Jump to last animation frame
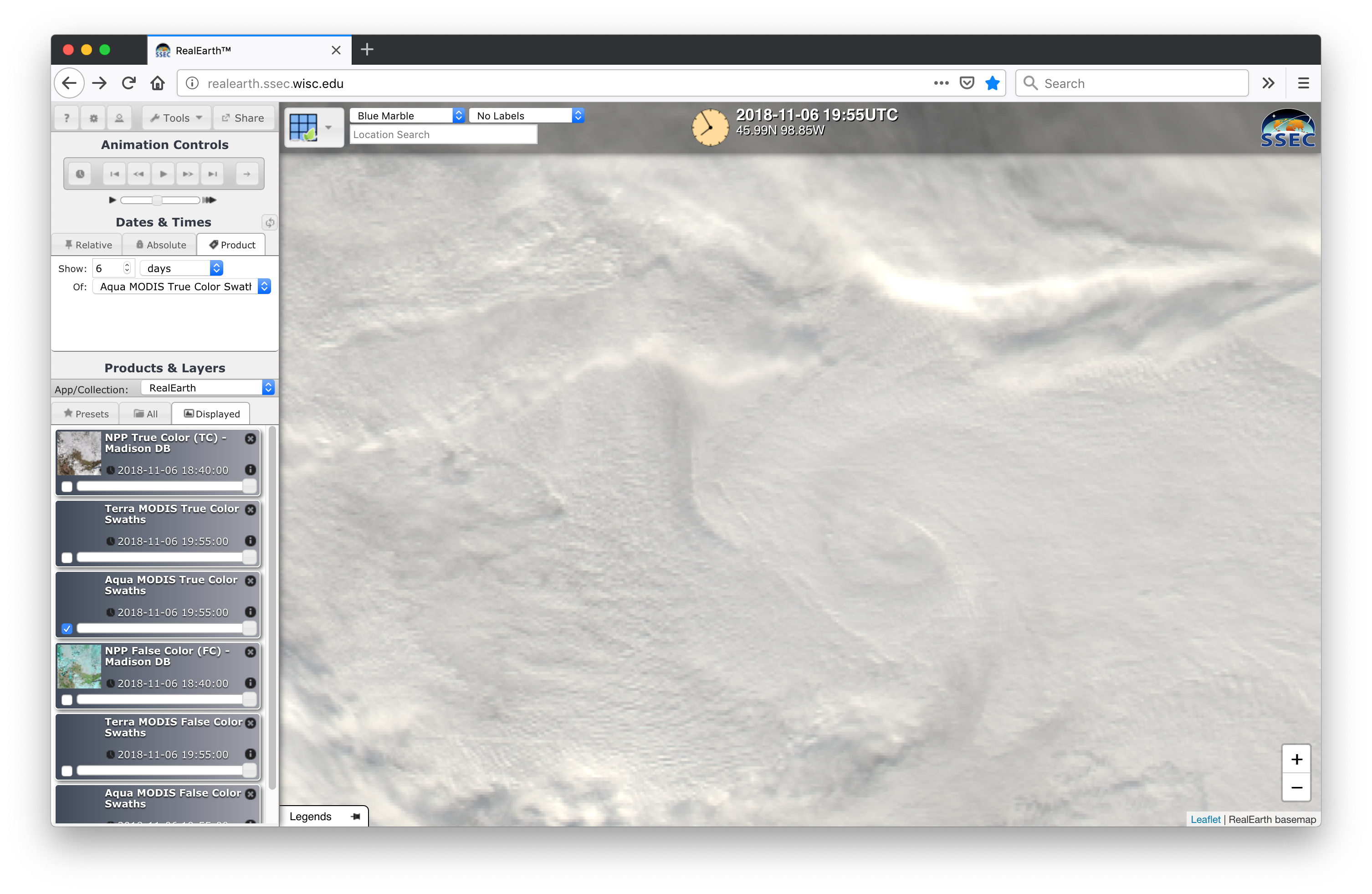Viewport: 1372px width, 894px height. click(x=213, y=174)
